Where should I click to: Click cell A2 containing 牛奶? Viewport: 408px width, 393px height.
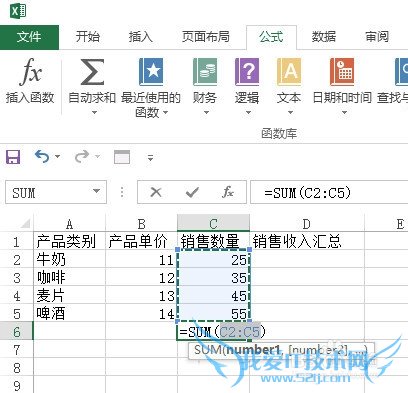[69, 259]
